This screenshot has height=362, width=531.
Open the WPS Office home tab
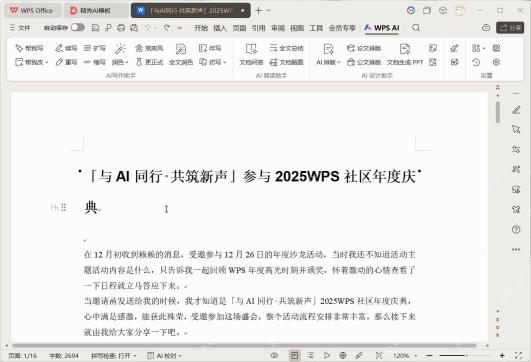33,10
